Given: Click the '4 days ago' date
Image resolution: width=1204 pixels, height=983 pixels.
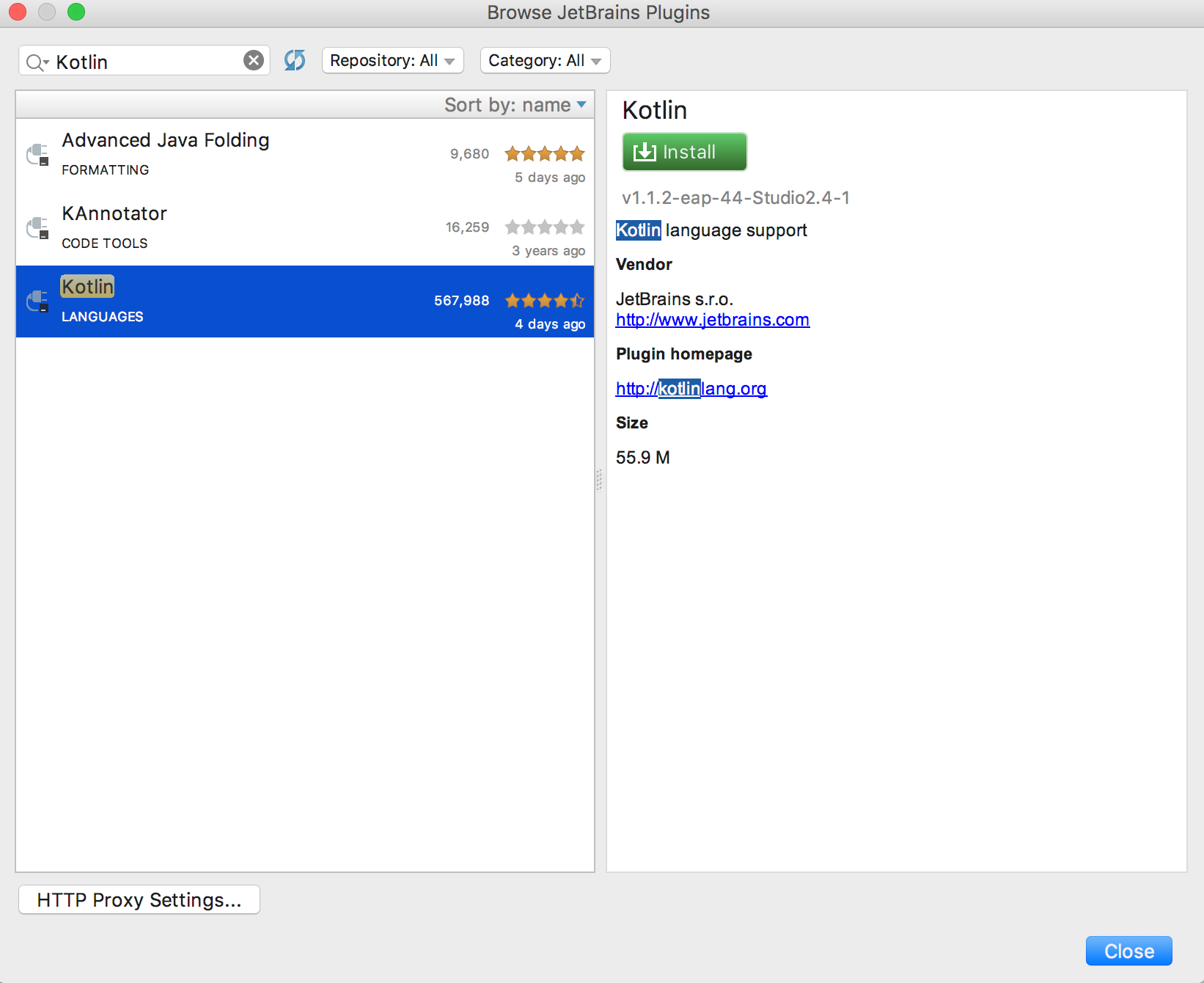Looking at the screenshot, I should click(550, 324).
